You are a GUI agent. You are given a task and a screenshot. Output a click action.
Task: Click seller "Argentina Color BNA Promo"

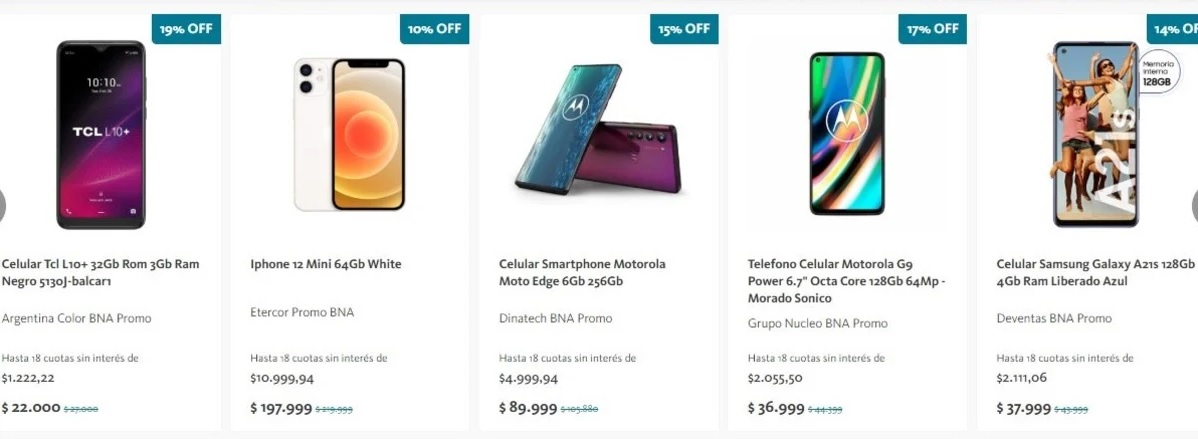coord(77,319)
